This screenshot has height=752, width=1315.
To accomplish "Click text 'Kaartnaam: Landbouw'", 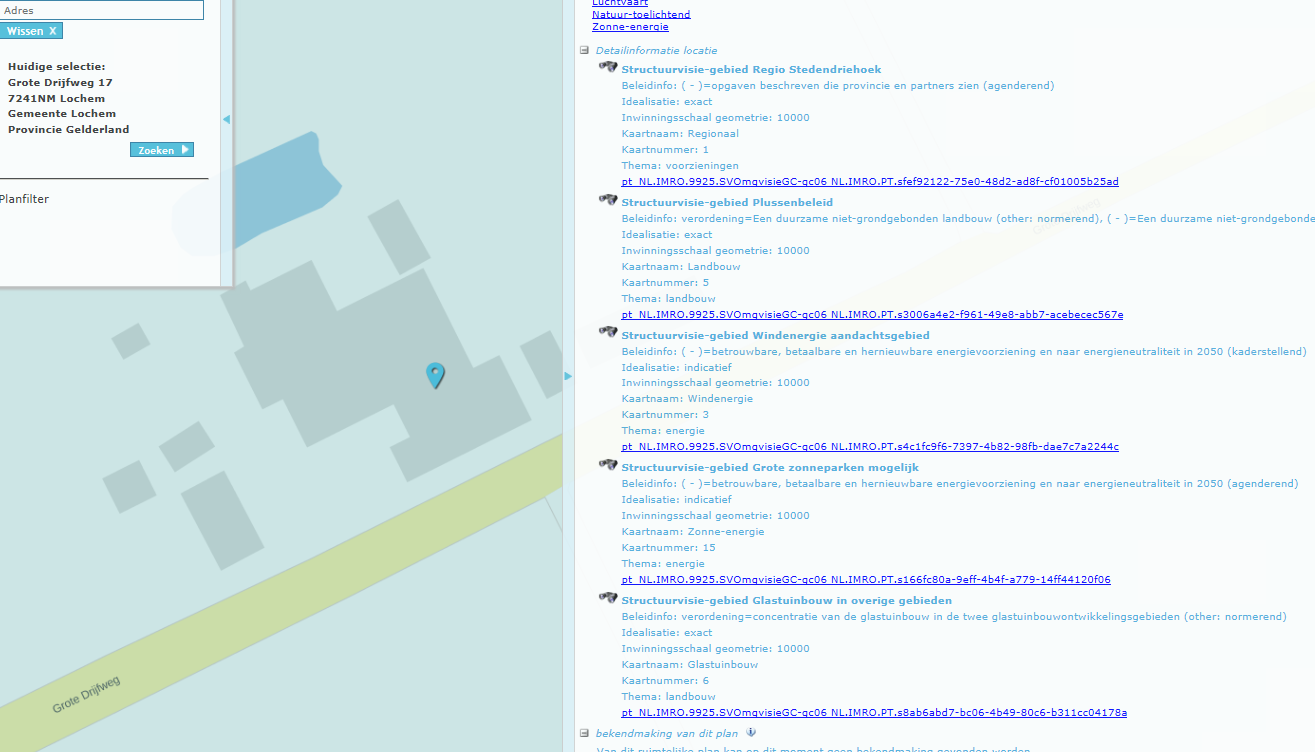I will point(681,267).
